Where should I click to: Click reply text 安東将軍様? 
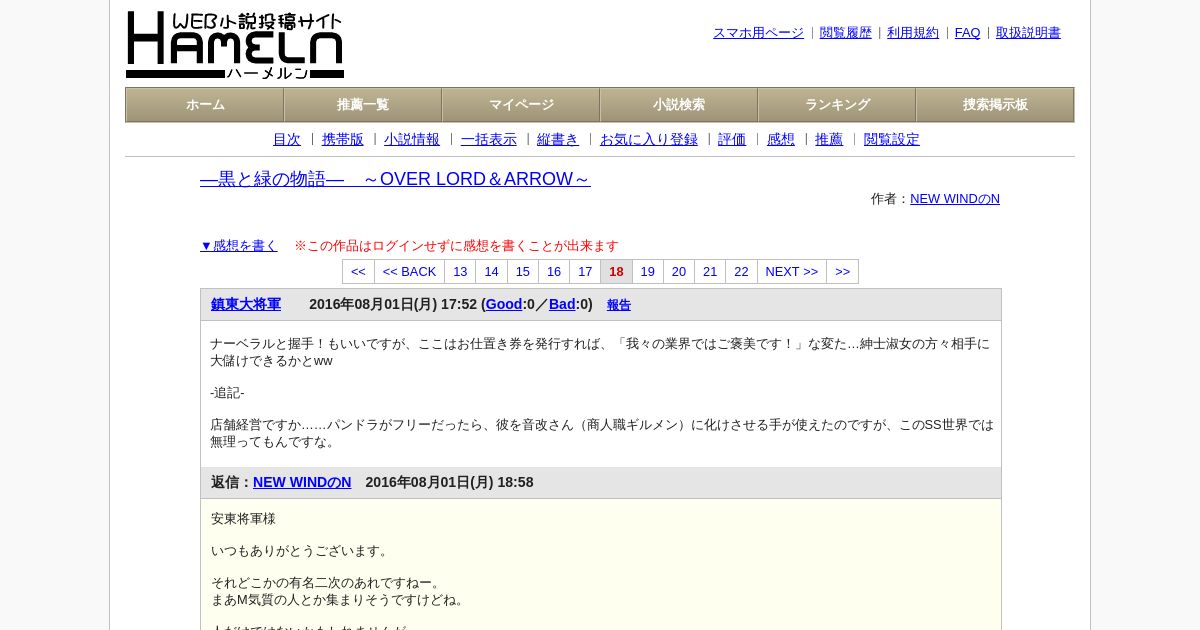pyautogui.click(x=243, y=519)
